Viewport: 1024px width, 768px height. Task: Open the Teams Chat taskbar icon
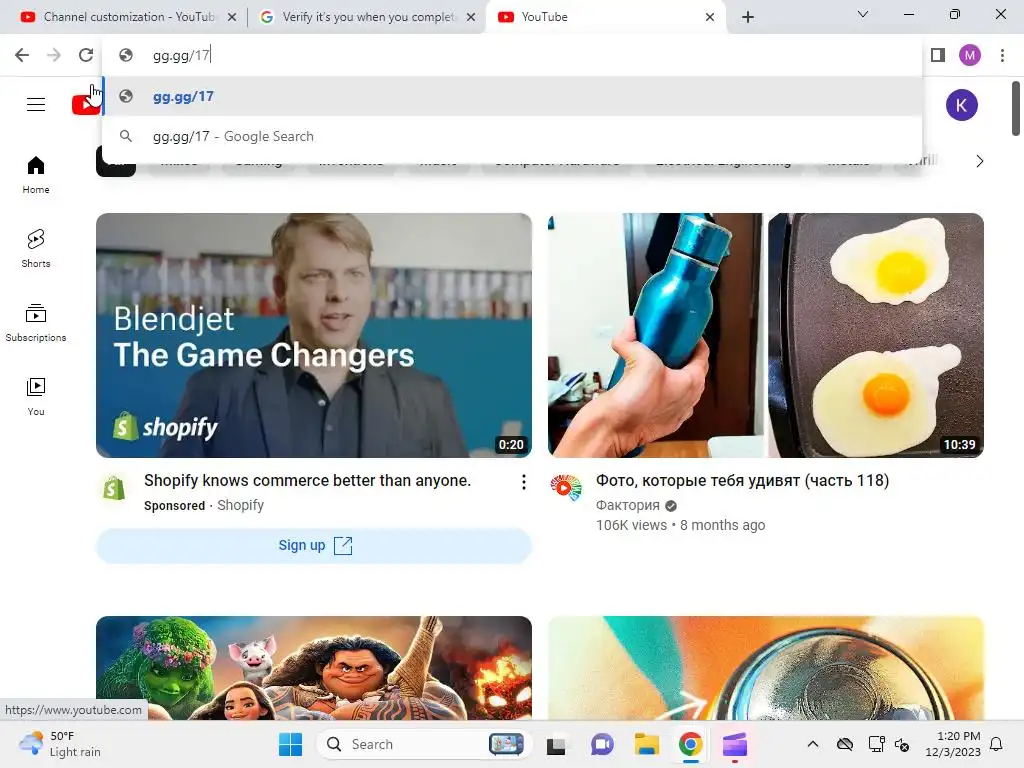(x=602, y=744)
